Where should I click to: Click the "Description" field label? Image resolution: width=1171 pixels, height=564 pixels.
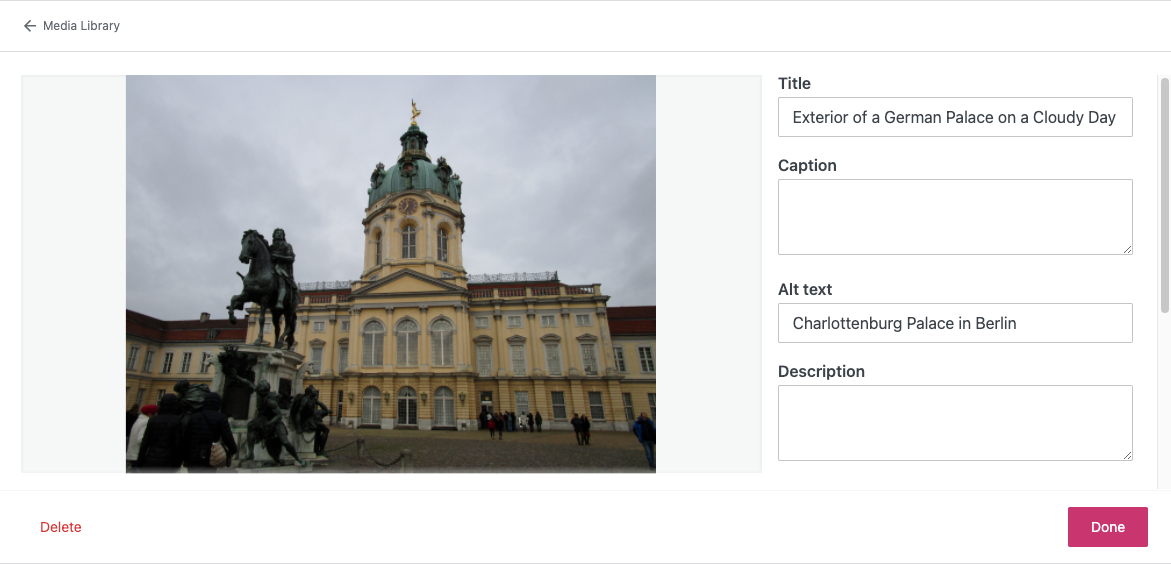[x=821, y=371]
